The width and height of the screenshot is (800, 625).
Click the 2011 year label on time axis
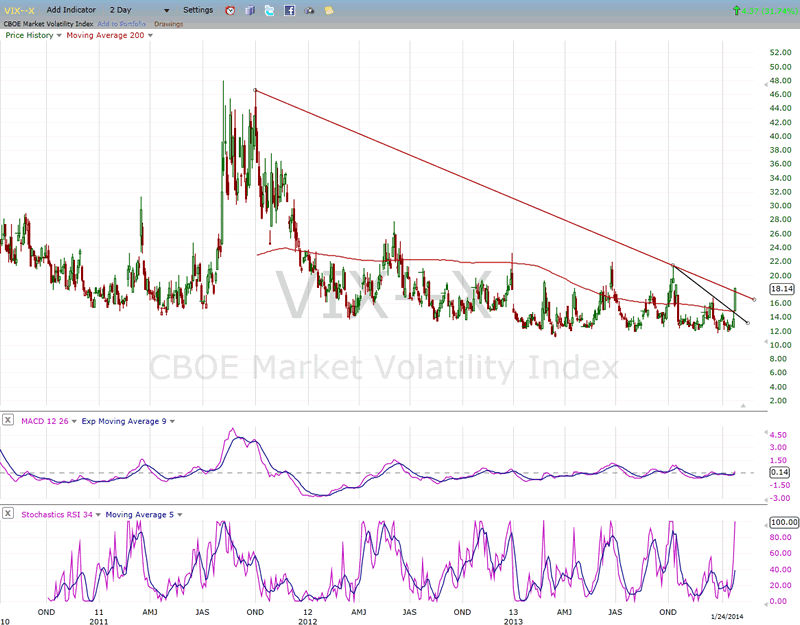click(98, 621)
